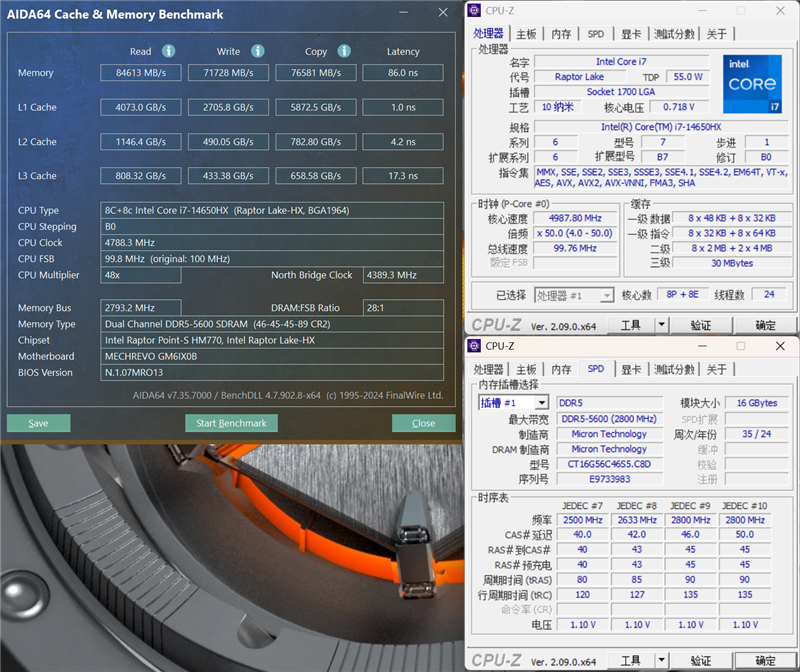Click 确定 button in lower CPU-Z window
This screenshot has width=800, height=672.
click(765, 660)
